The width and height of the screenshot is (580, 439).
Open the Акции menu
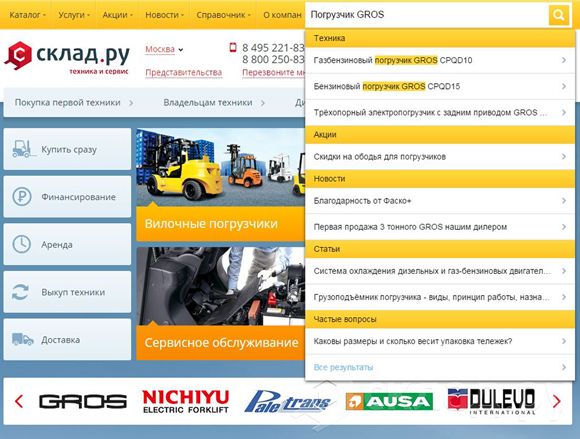tap(117, 15)
